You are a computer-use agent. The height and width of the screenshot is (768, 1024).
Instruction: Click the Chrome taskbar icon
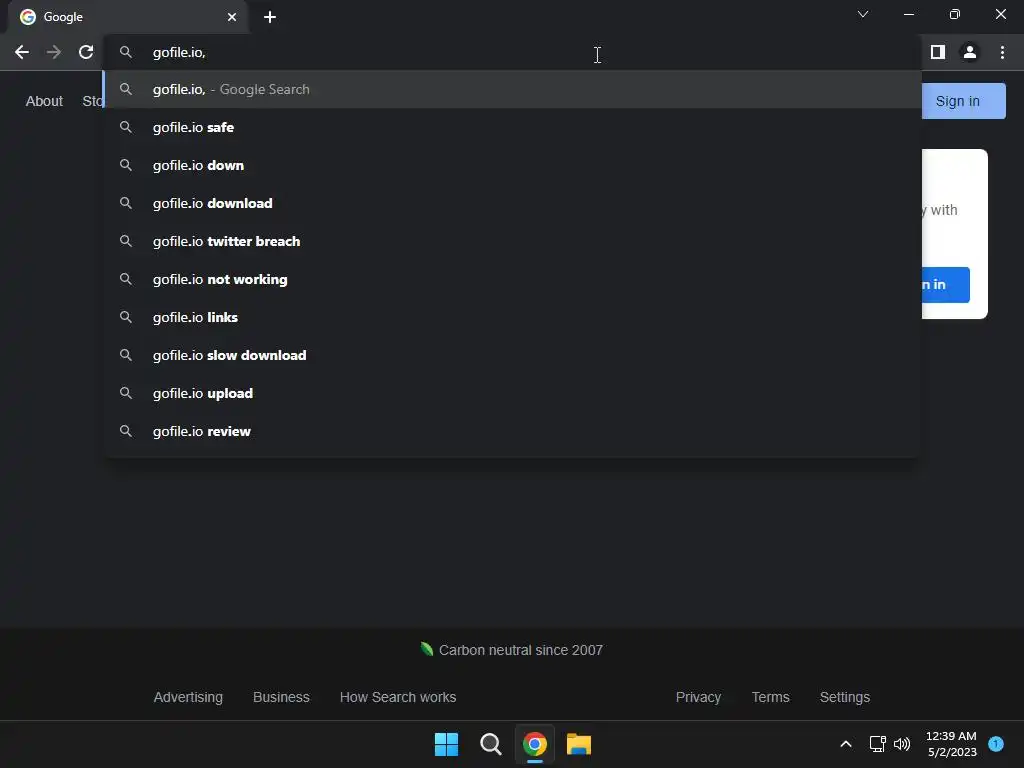(535, 744)
